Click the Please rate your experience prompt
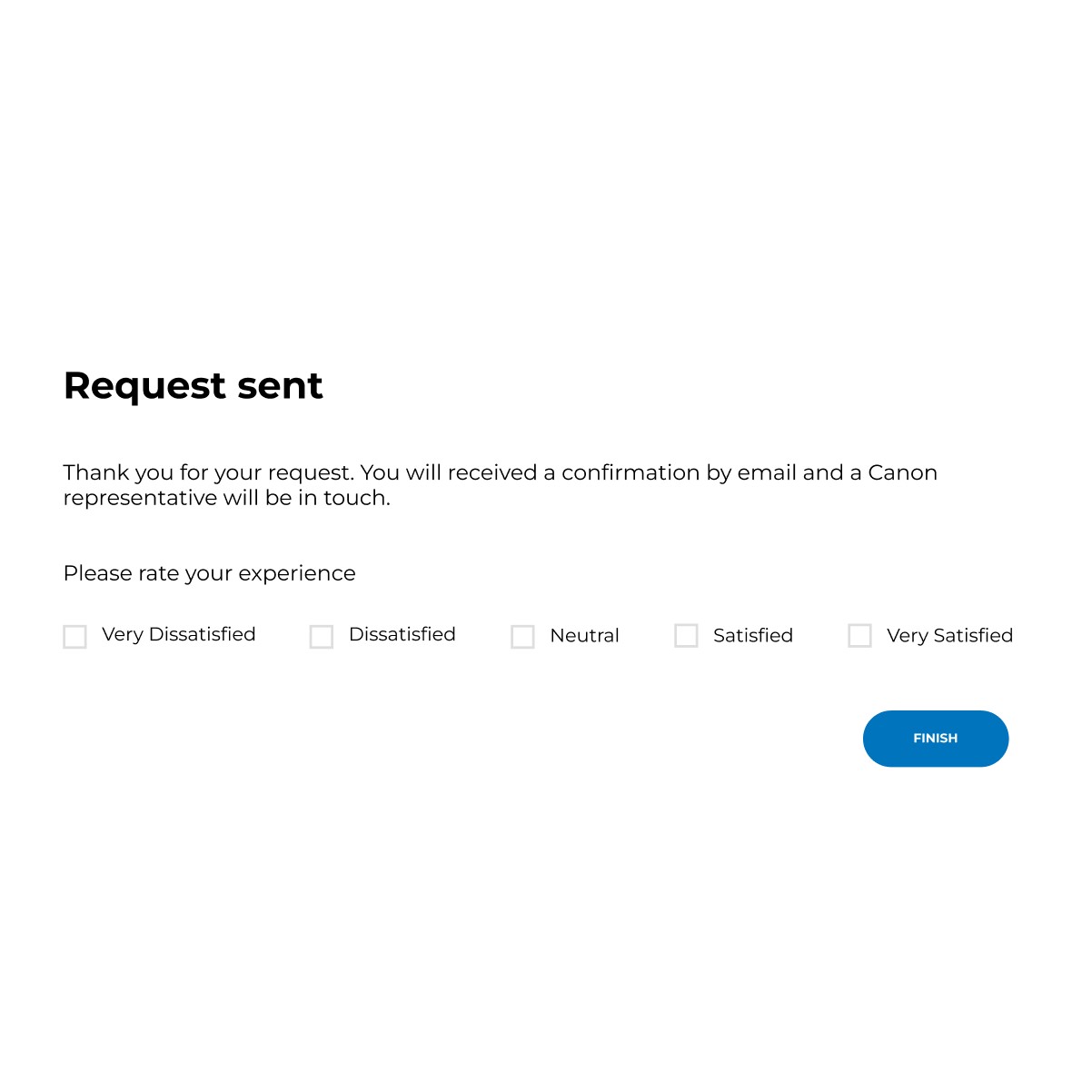 click(x=209, y=574)
